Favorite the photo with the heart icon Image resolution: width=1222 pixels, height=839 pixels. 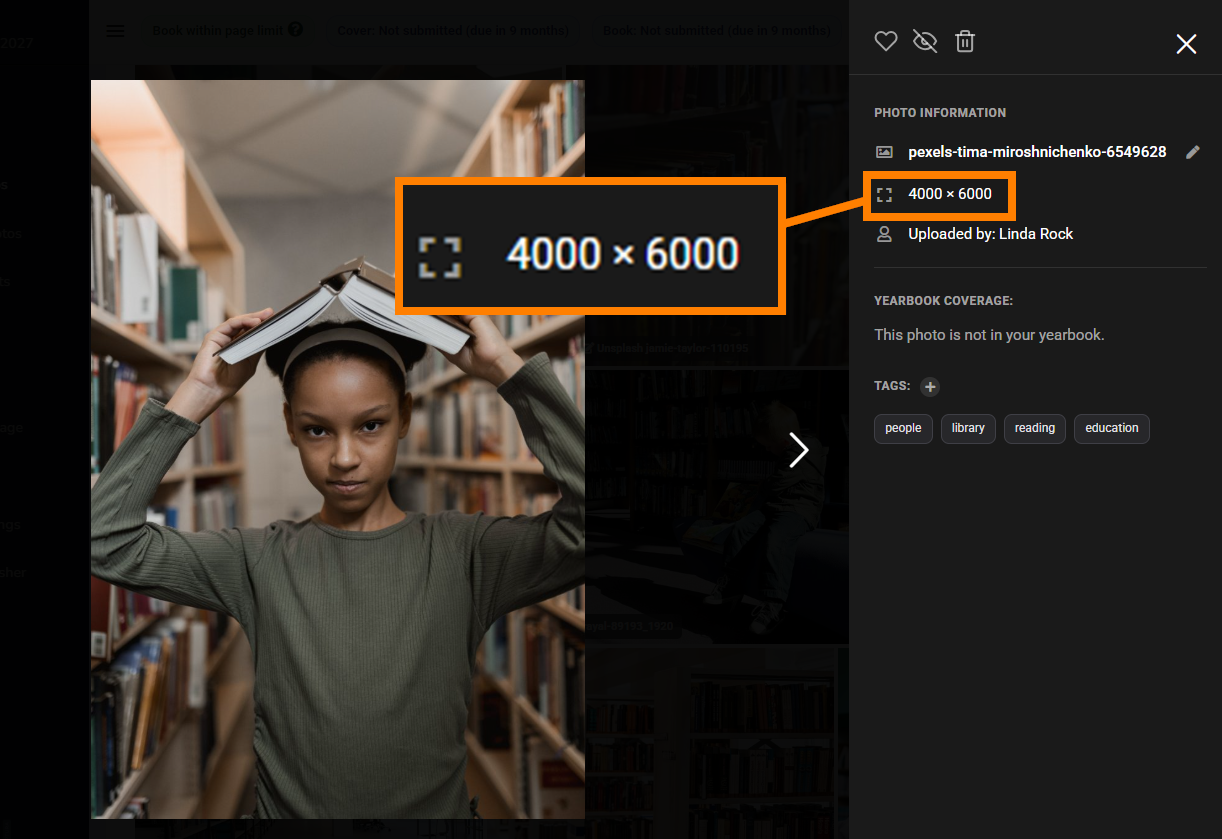pos(885,41)
